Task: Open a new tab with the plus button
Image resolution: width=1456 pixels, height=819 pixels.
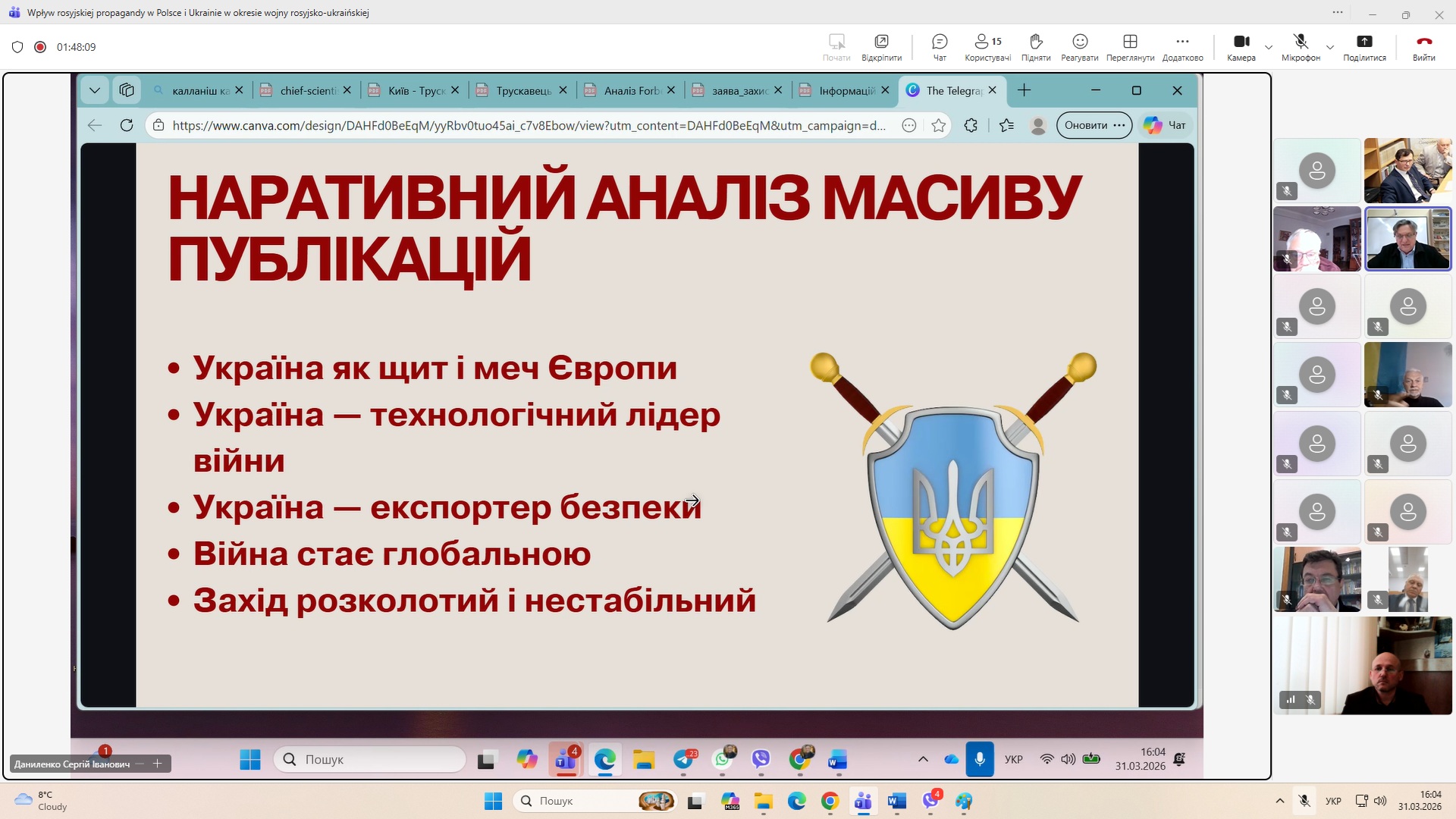Action: coord(1024,90)
